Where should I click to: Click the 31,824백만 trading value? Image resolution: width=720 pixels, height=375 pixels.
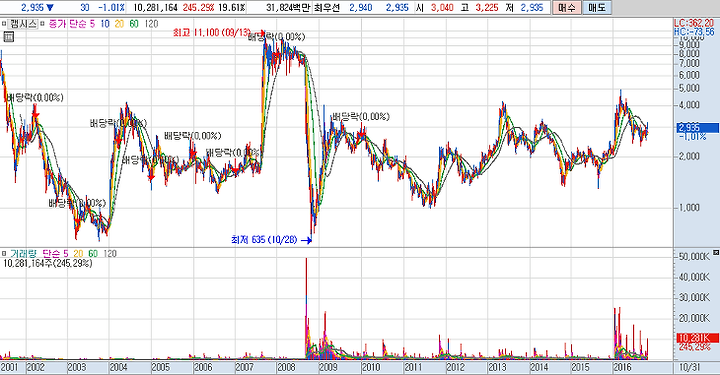288,8
